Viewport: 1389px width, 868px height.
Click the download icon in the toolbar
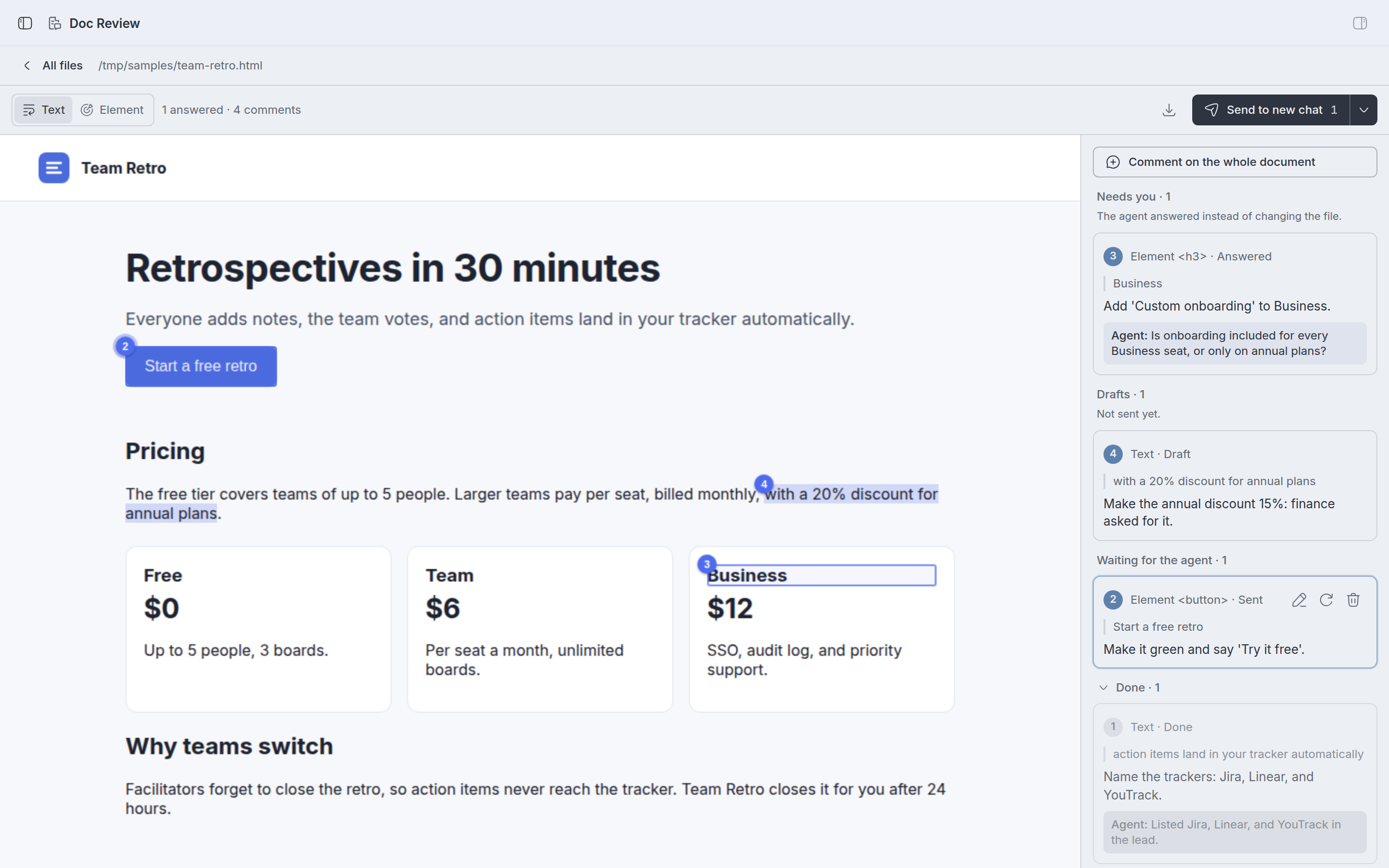click(x=1169, y=109)
